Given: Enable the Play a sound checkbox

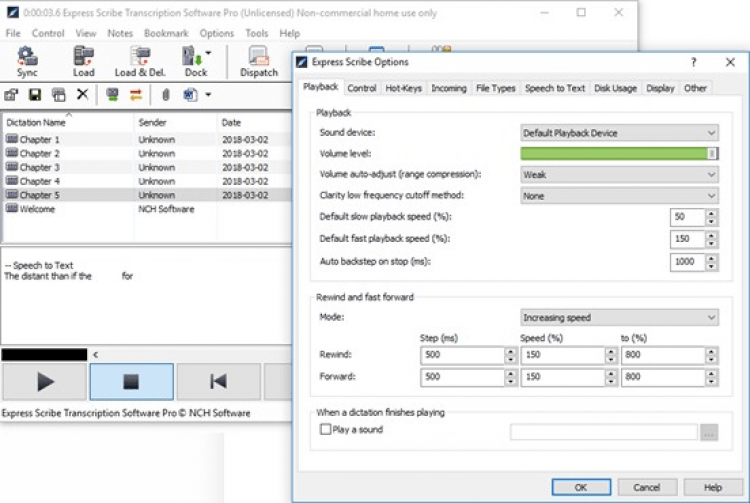Looking at the screenshot, I should (325, 430).
